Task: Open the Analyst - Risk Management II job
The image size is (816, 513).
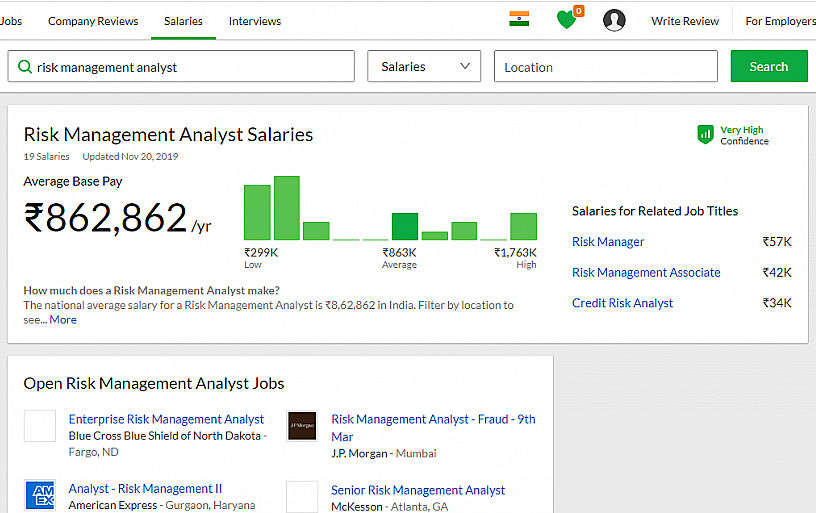Action: pos(145,489)
